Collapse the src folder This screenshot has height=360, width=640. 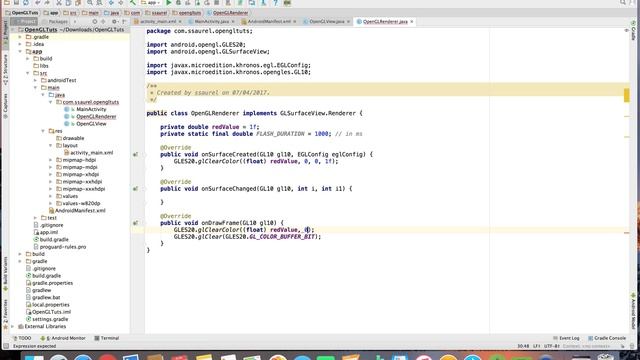click(28, 73)
